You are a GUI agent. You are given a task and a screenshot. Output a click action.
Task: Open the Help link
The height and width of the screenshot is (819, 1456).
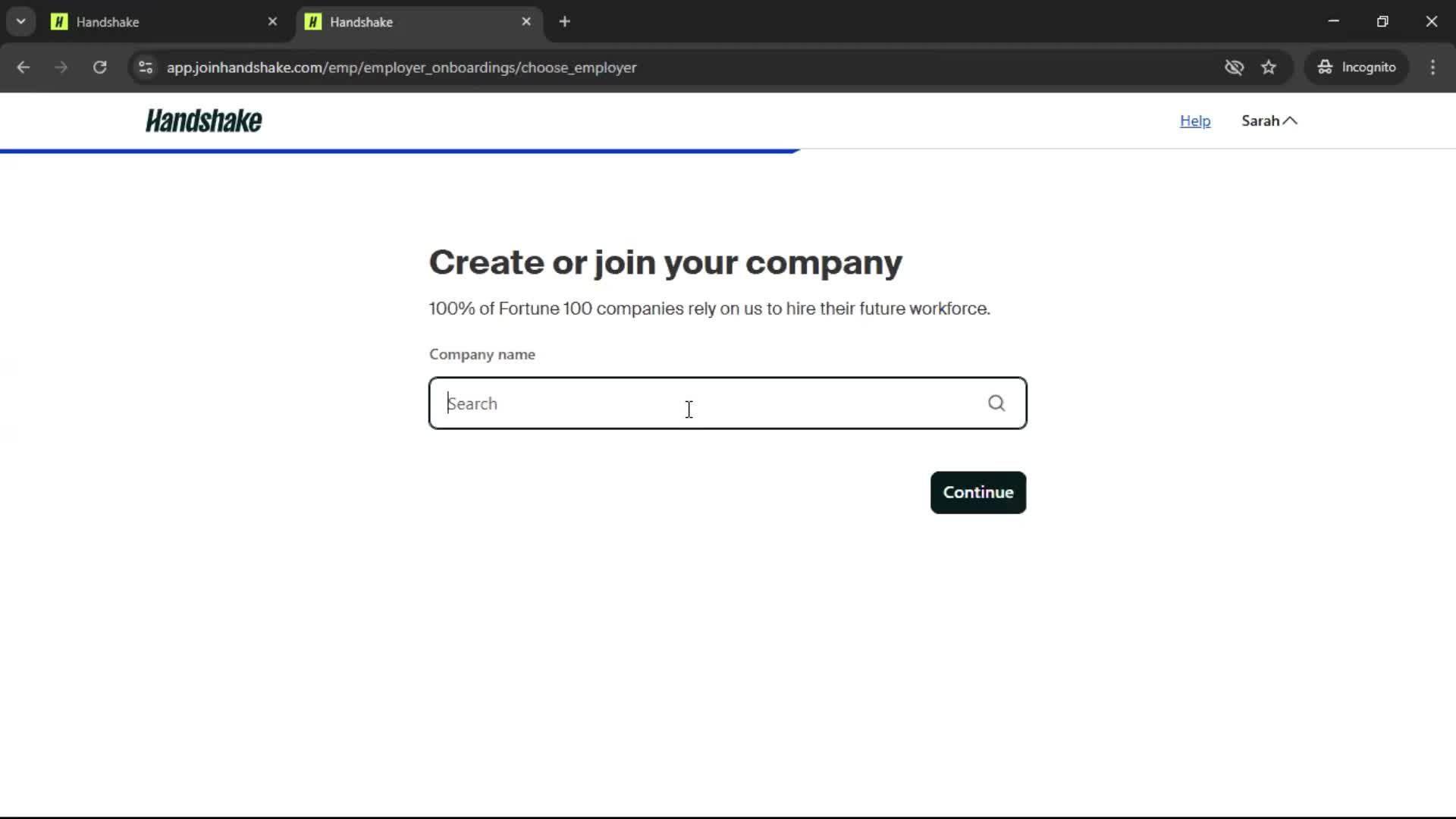(1195, 121)
